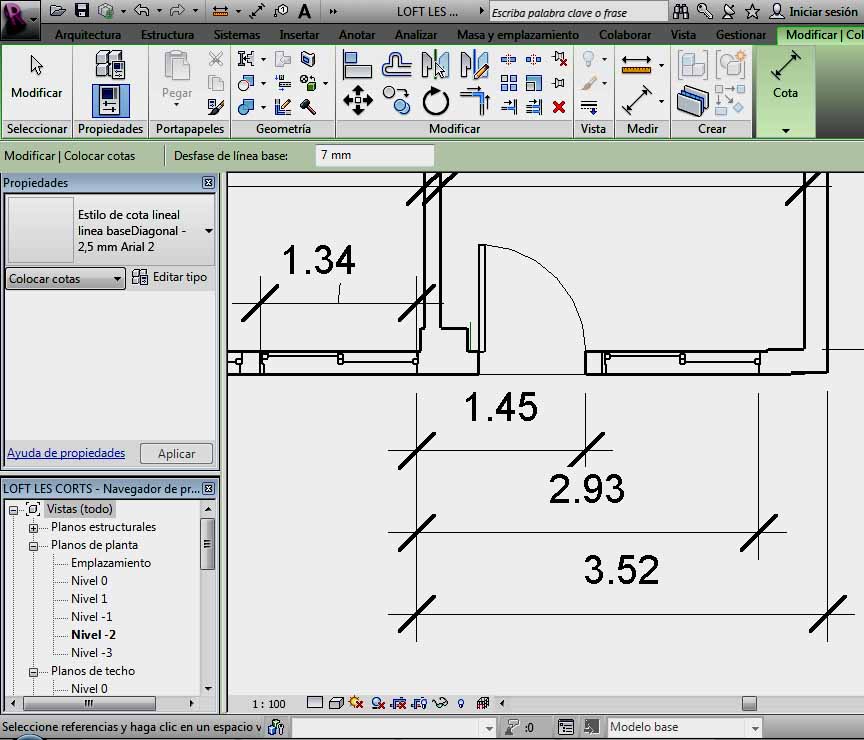Image resolution: width=864 pixels, height=740 pixels.
Task: Click the Editar tipo icon
Action: tap(140, 277)
